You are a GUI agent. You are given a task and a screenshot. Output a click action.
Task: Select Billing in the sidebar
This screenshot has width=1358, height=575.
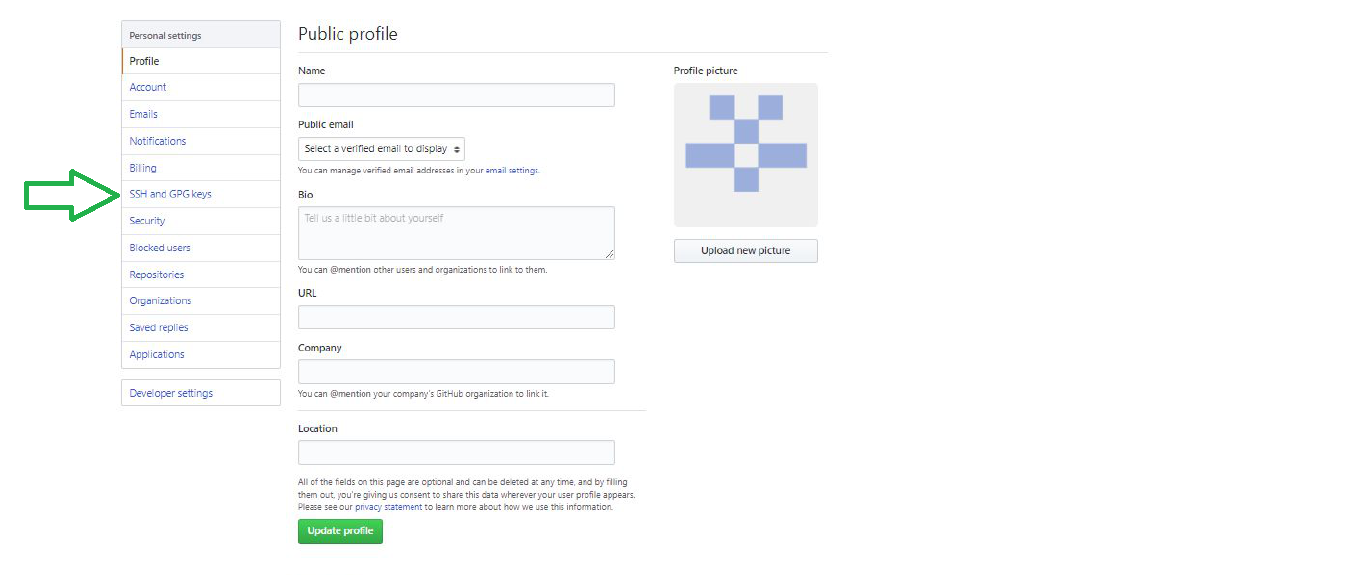[143, 168]
